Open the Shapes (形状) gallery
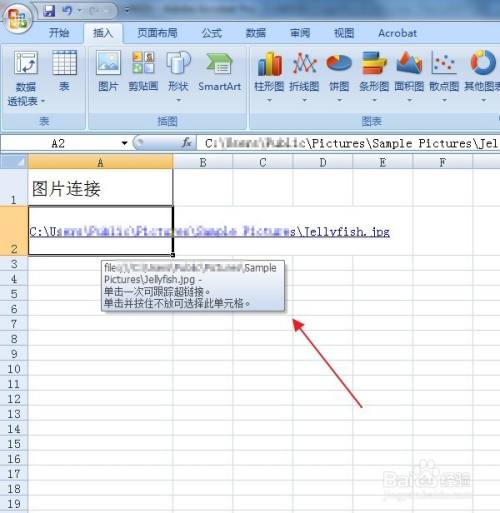This screenshot has height=513, width=500. click(x=178, y=76)
